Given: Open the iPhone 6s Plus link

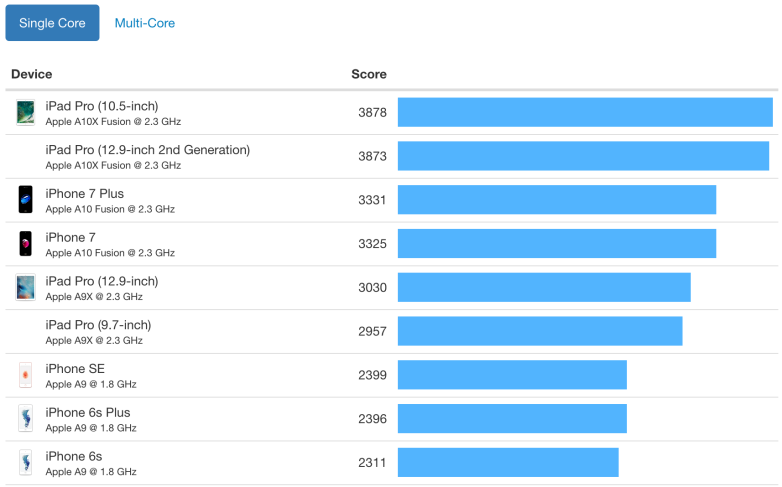Looking at the screenshot, I should pos(88,412).
